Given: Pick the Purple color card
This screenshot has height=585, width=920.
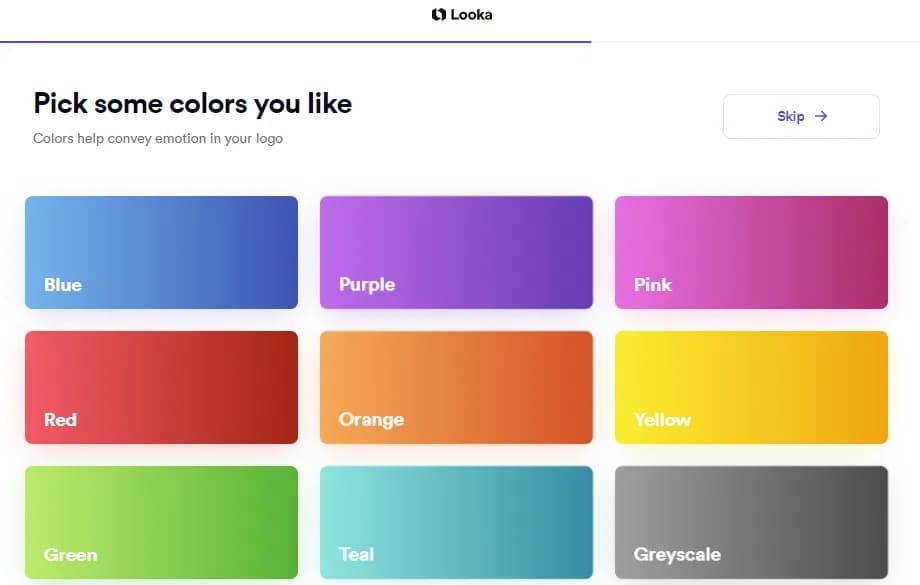Looking at the screenshot, I should click(x=456, y=252).
